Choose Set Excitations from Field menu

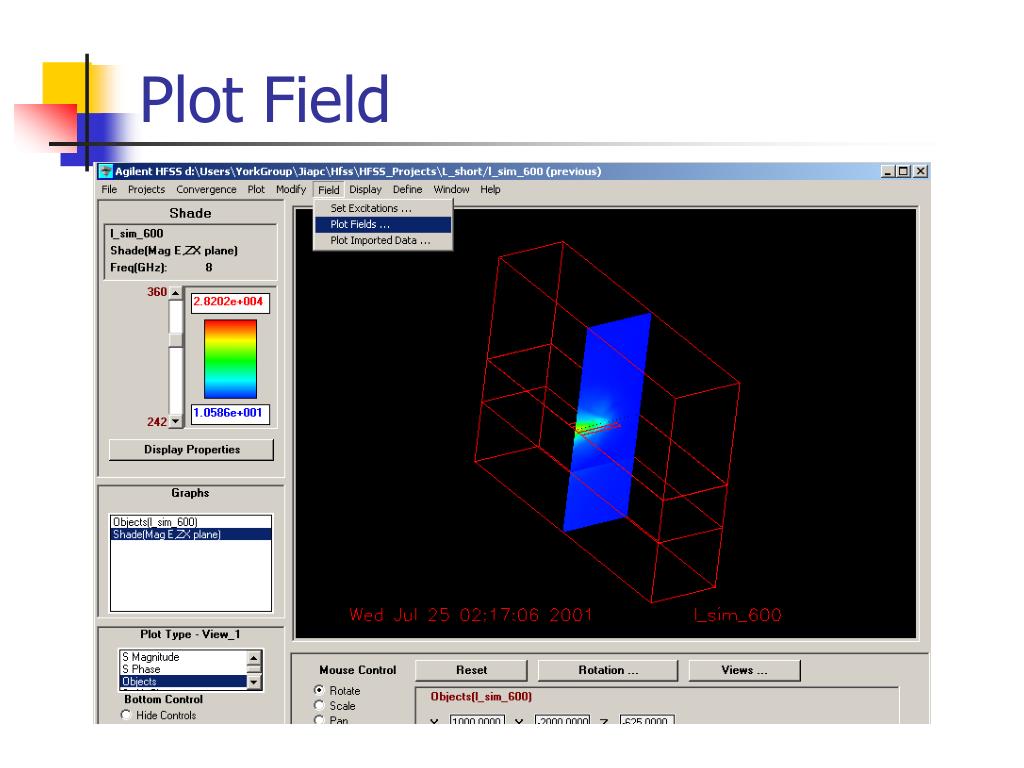383,208
